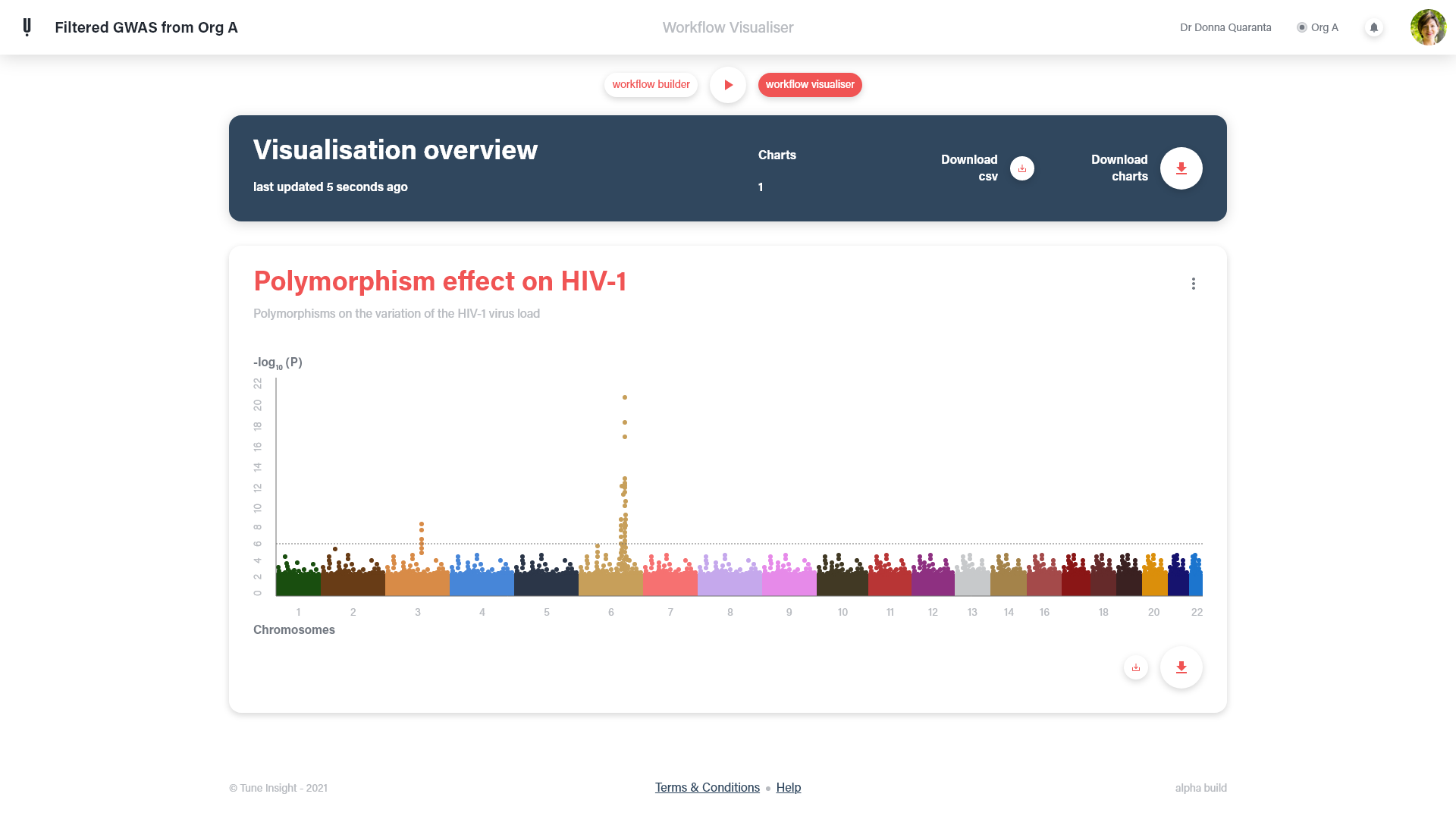Open the Help link
This screenshot has width=1456, height=819.
788,787
